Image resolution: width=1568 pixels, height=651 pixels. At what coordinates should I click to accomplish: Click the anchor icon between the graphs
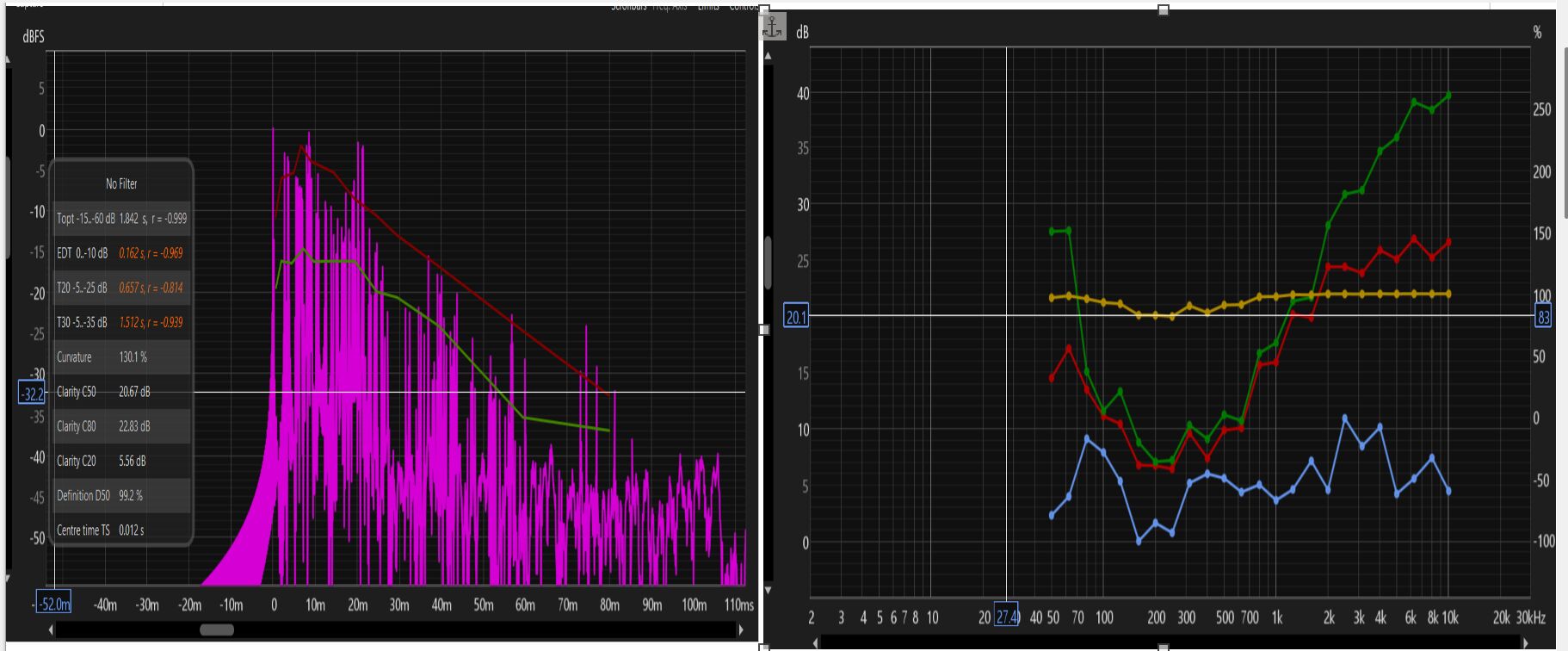773,28
